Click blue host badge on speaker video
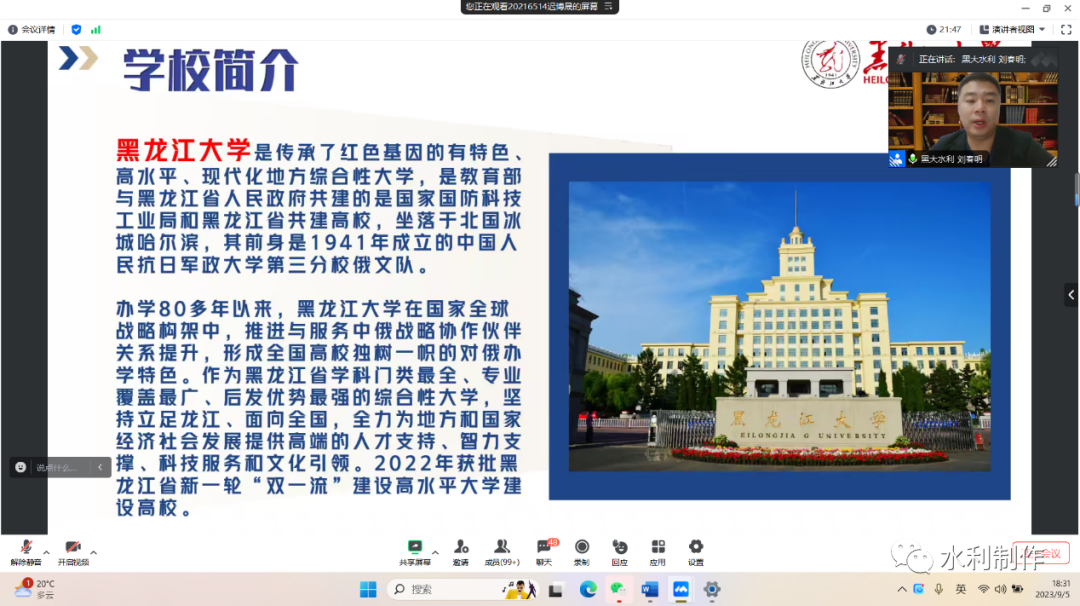 pyautogui.click(x=896, y=159)
